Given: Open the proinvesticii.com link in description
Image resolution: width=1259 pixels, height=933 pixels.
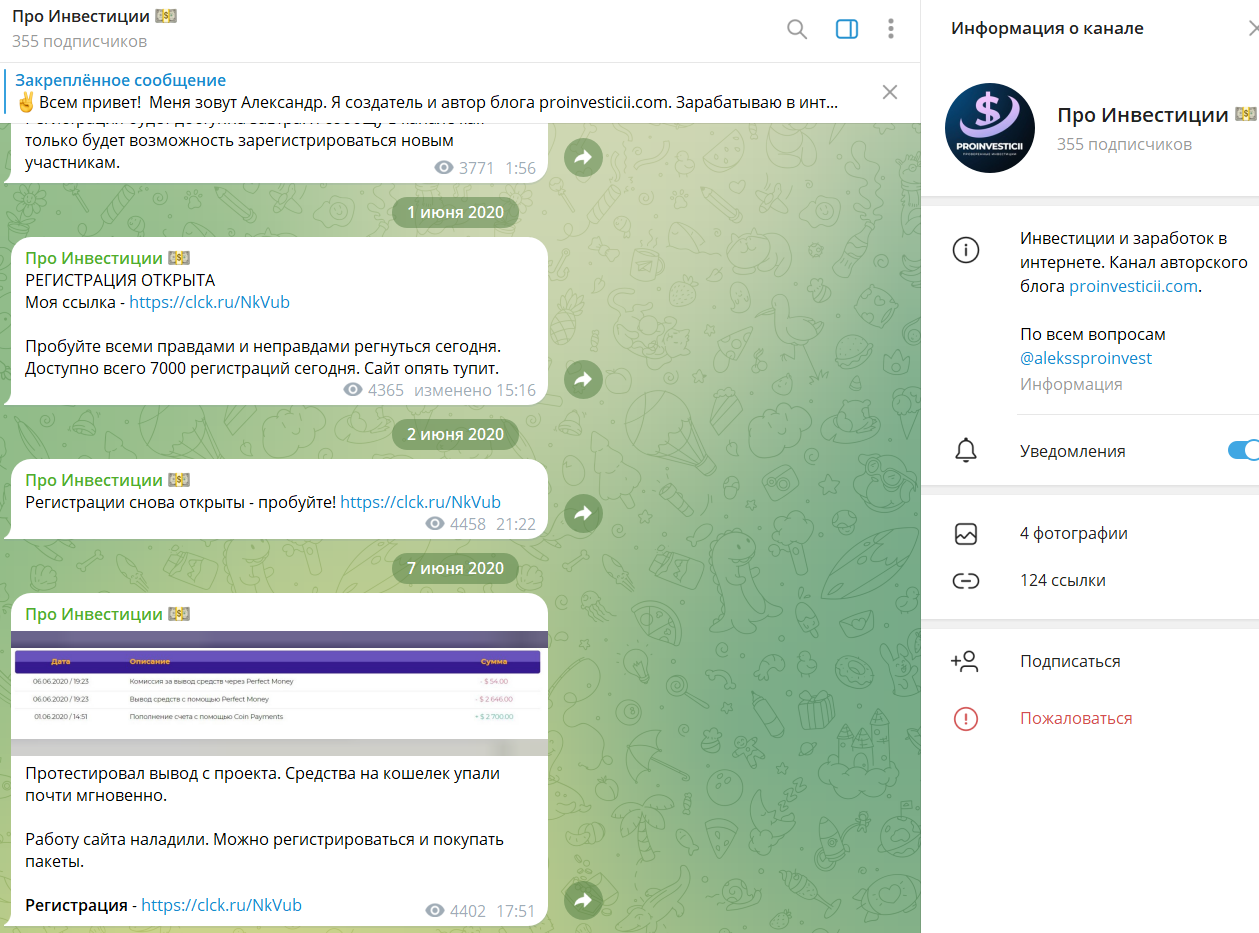Looking at the screenshot, I should [x=1133, y=286].
